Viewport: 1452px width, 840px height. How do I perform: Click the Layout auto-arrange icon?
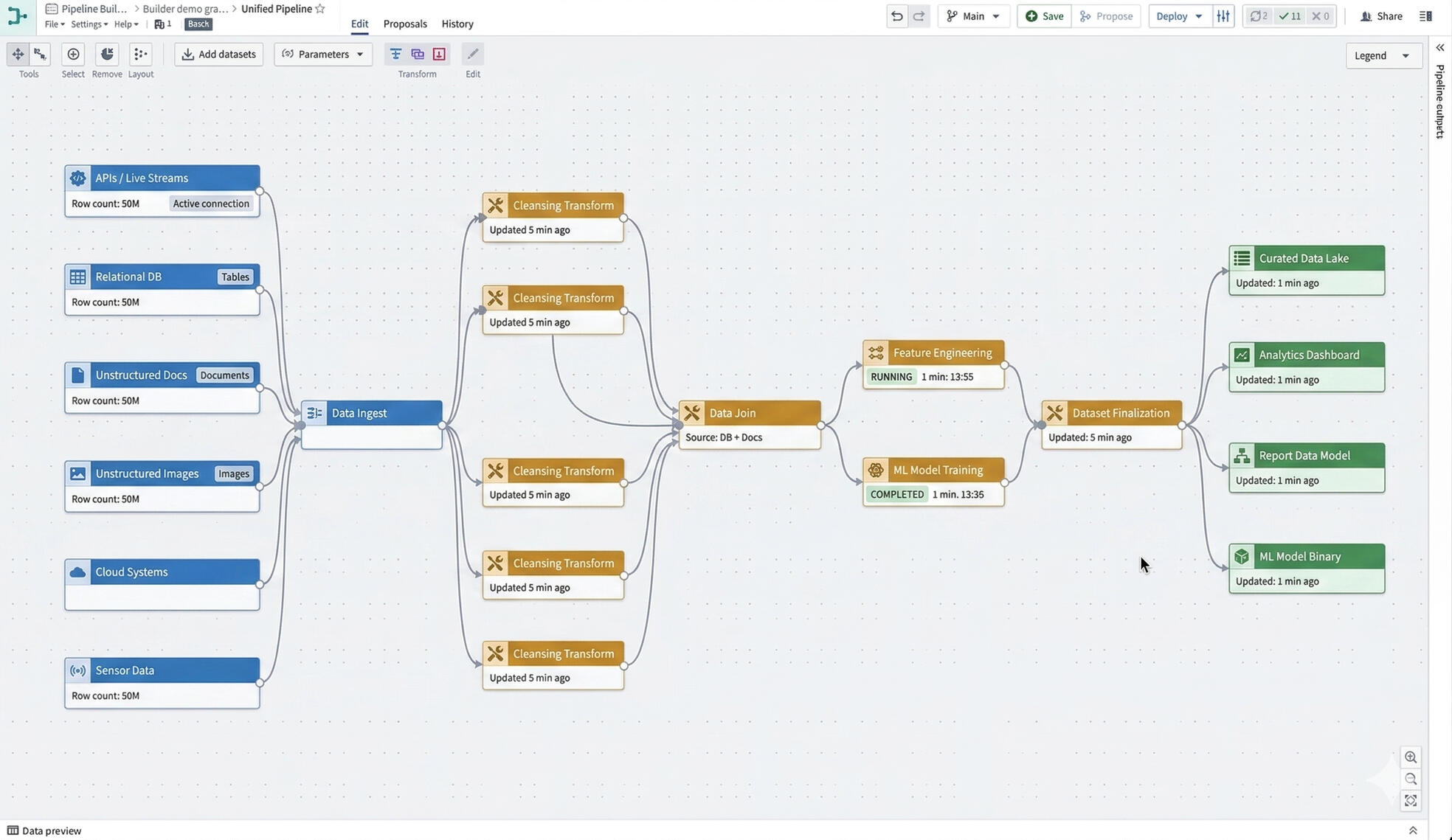tap(140, 53)
